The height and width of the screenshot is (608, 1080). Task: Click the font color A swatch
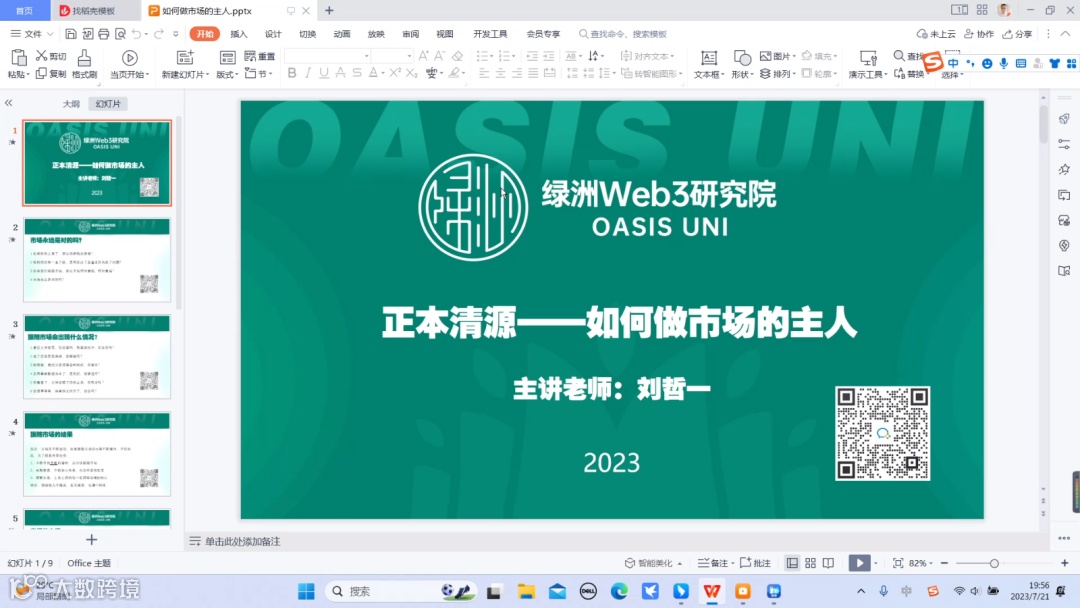(x=373, y=73)
